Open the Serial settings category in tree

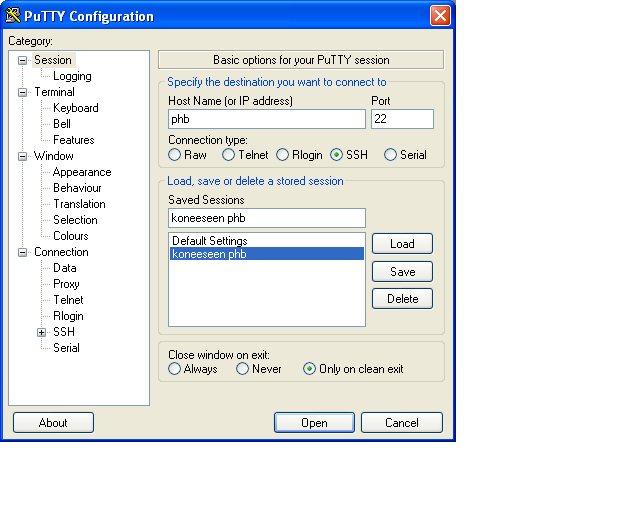(67, 348)
